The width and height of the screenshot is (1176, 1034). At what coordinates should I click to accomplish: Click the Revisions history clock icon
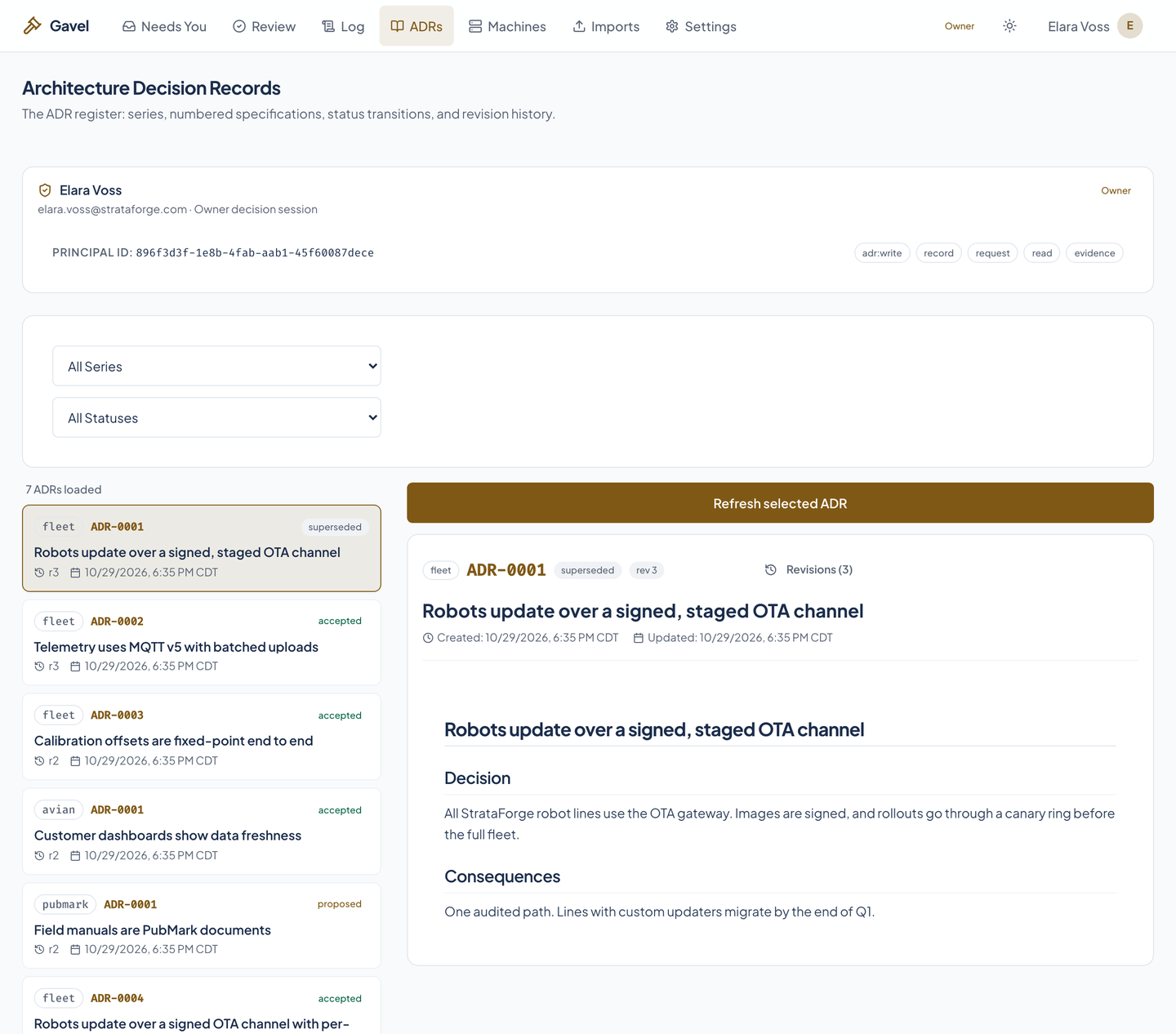770,570
